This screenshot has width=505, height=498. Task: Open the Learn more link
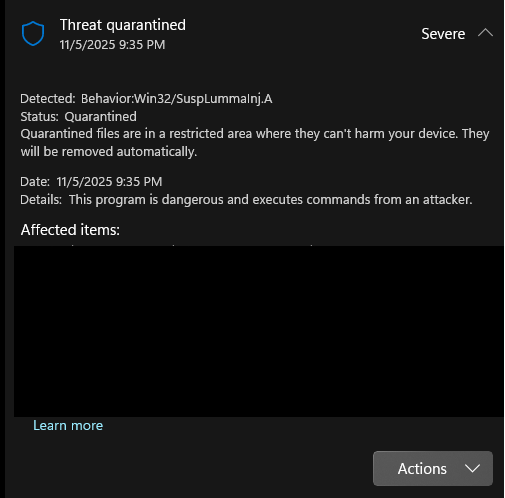coord(68,425)
